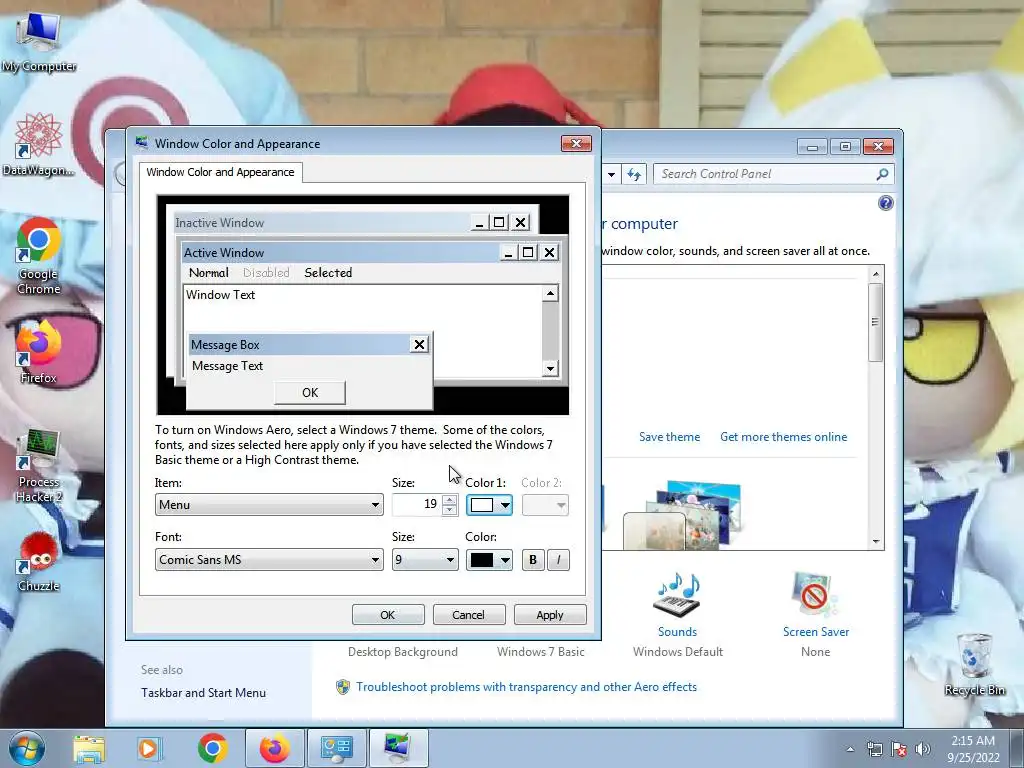
Task: Open the volume speaker tray icon
Action: click(x=923, y=749)
